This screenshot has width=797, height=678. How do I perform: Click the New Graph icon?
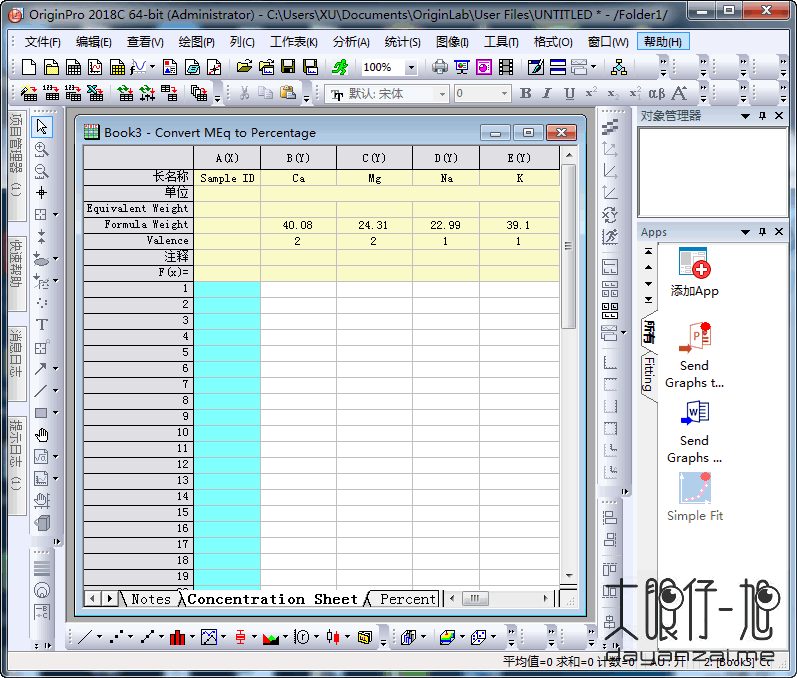[95, 67]
